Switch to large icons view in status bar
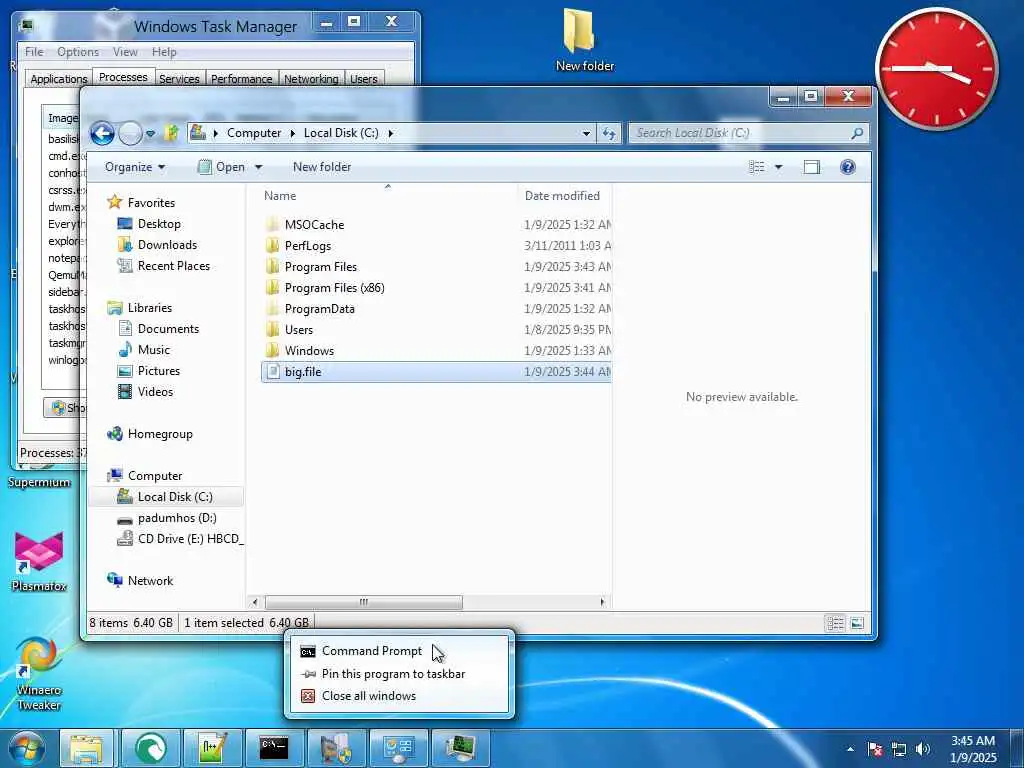1024x768 pixels. (857, 623)
